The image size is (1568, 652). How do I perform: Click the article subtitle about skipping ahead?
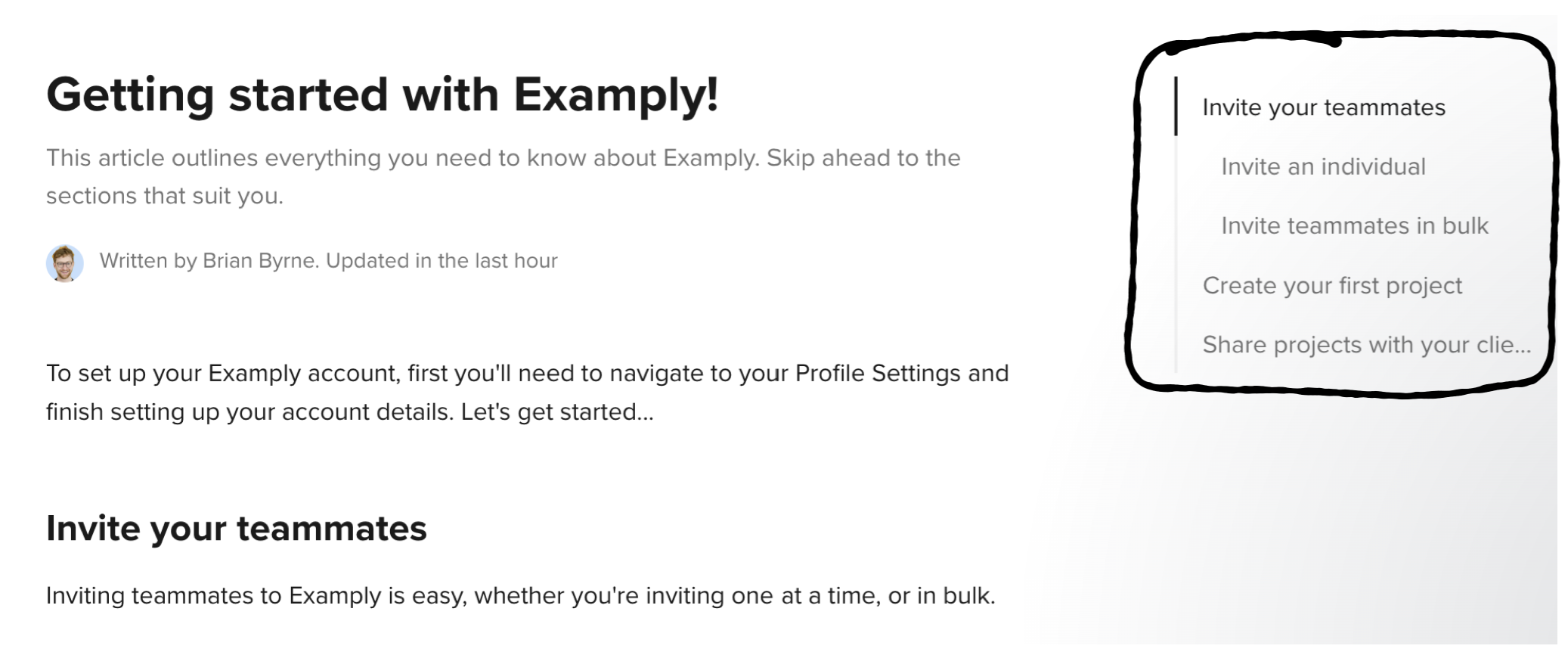pyautogui.click(x=504, y=177)
